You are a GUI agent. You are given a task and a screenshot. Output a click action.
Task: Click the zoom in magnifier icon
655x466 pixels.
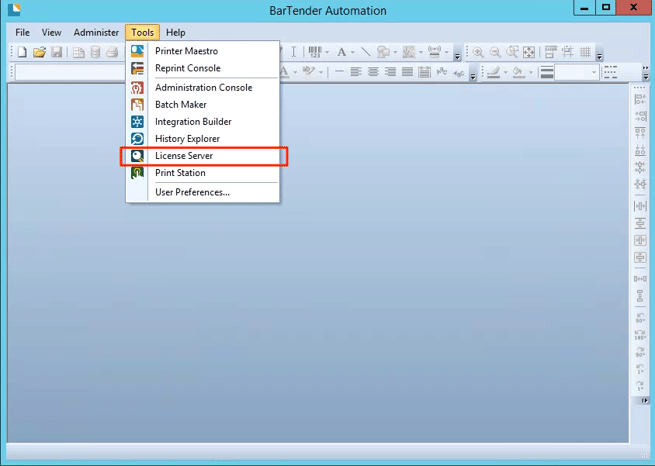[478, 52]
